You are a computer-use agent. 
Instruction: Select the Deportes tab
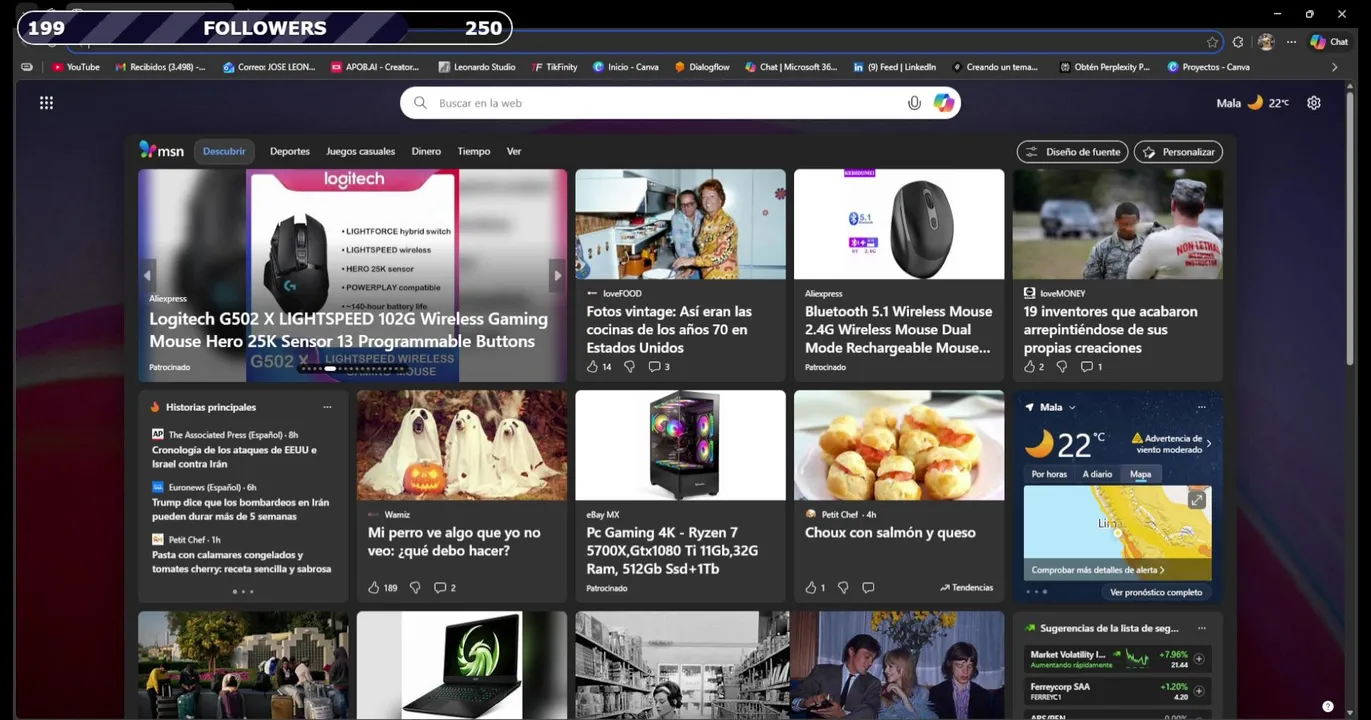click(x=290, y=151)
